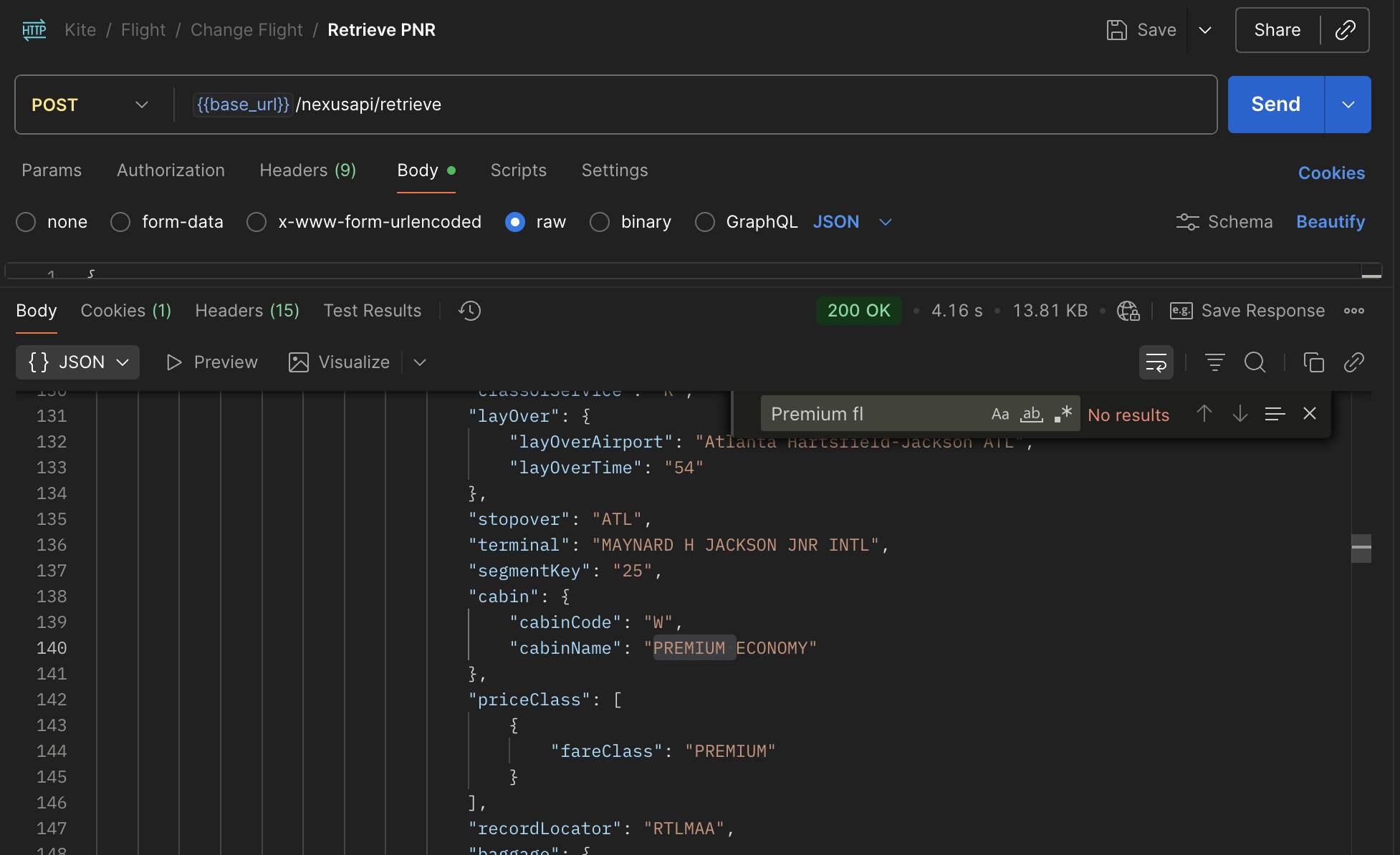Select the form-data radio button
This screenshot has height=855, width=1400.
pyautogui.click(x=120, y=222)
